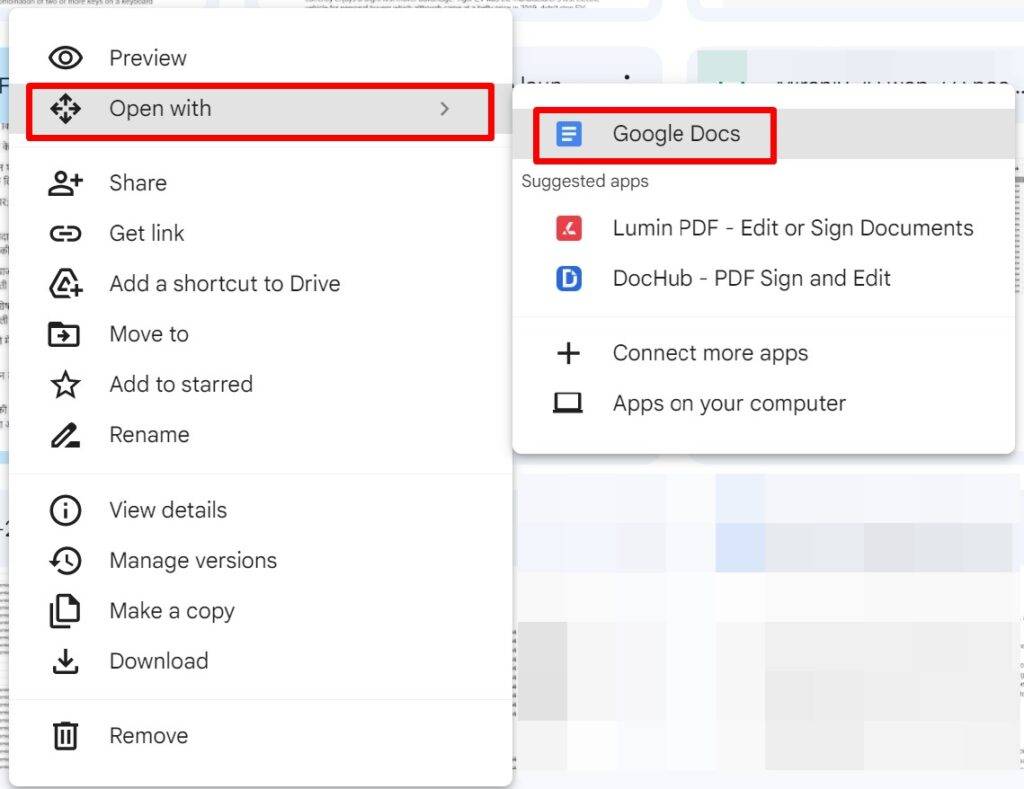The width and height of the screenshot is (1024, 789).
Task: Select View details from the menu
Action: coord(168,510)
